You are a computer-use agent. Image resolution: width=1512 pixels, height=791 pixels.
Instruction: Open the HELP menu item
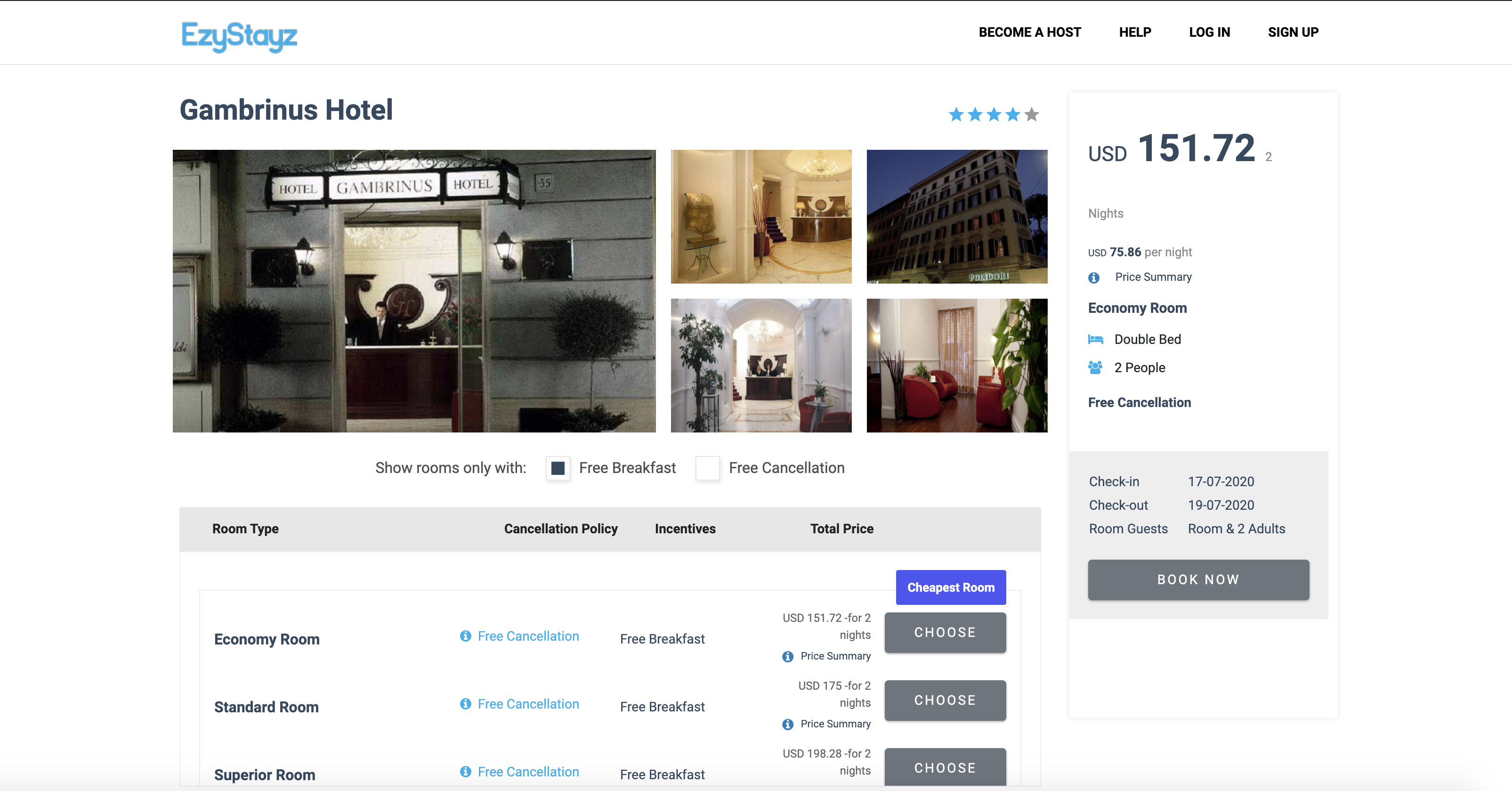1134,33
